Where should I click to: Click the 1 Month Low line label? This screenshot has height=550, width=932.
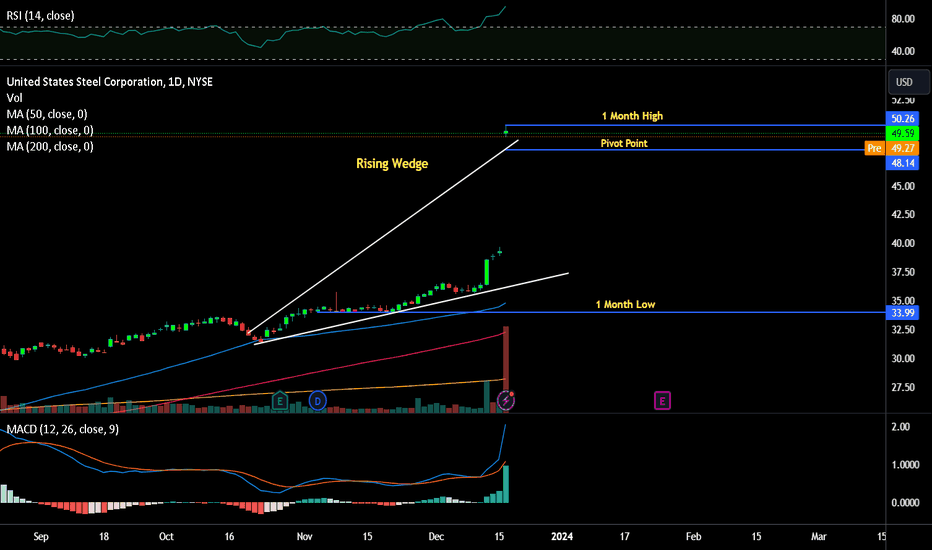(x=625, y=304)
